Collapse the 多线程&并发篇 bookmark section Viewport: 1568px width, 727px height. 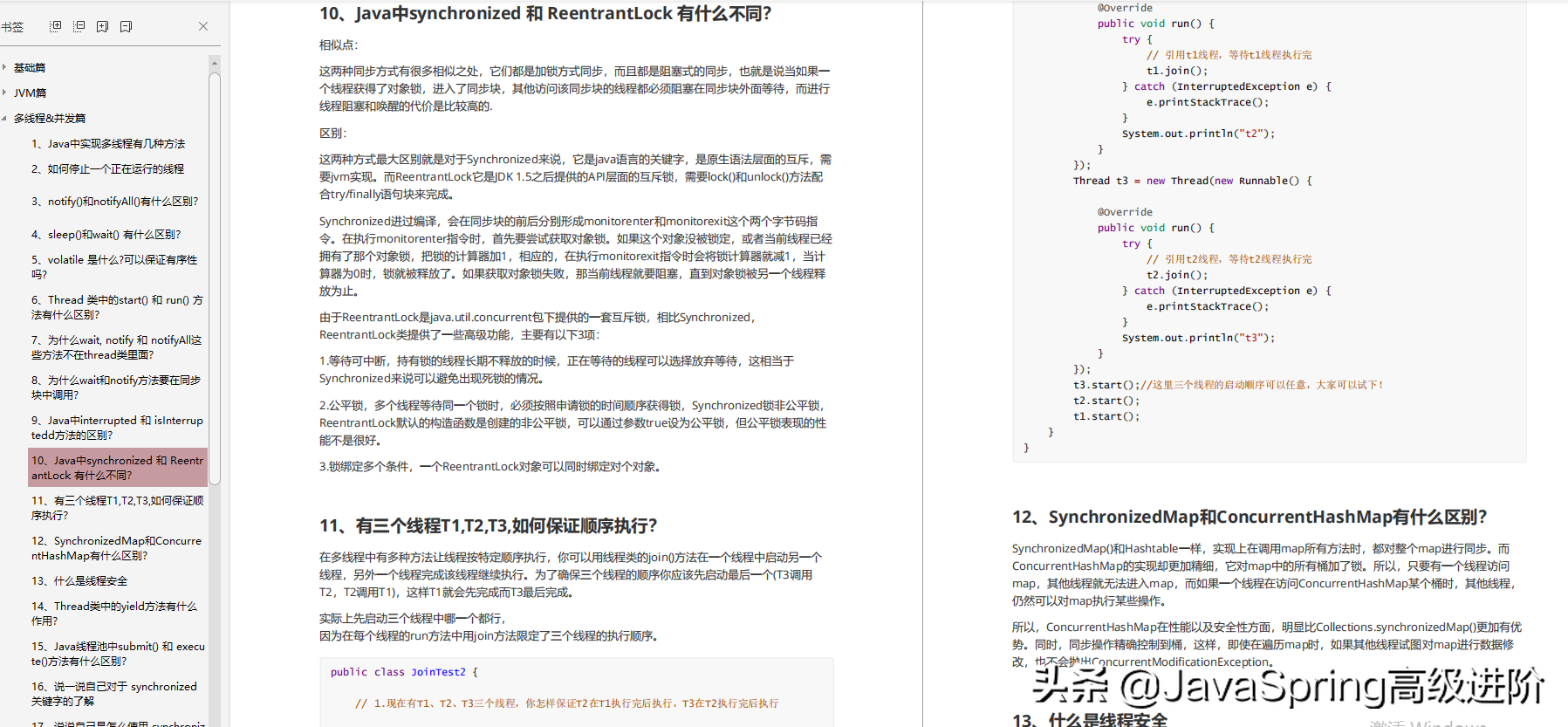[x=4, y=118]
